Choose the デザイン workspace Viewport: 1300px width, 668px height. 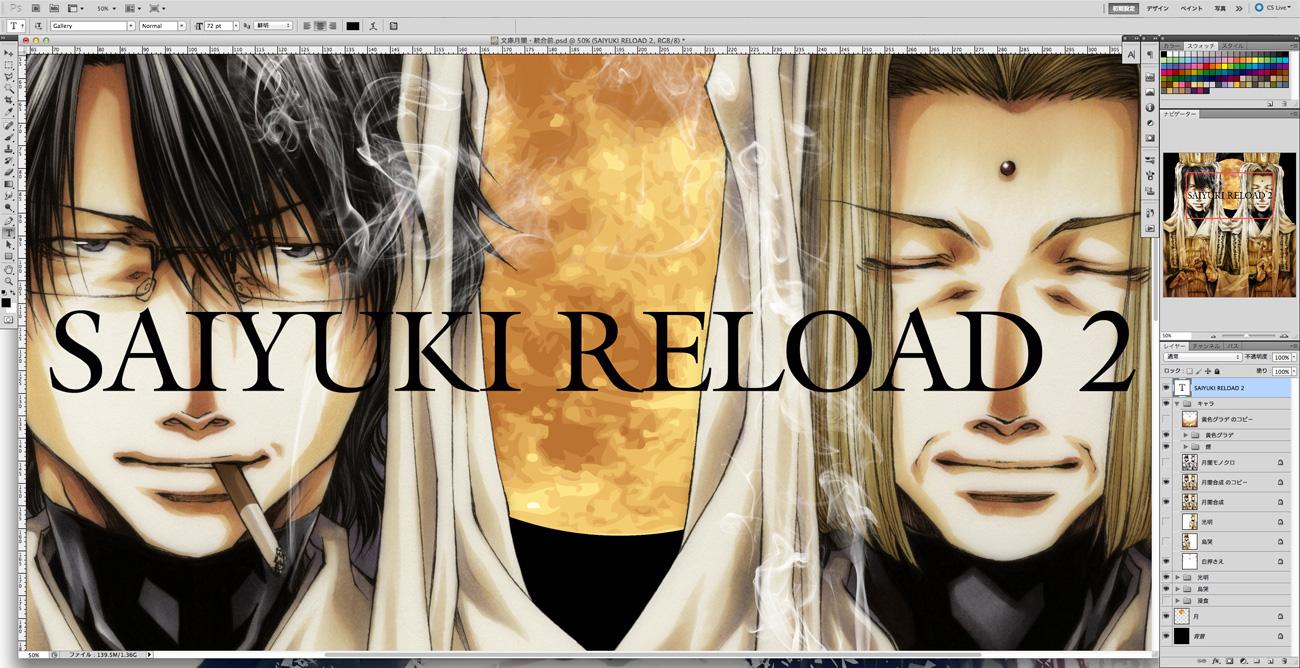[1158, 7]
